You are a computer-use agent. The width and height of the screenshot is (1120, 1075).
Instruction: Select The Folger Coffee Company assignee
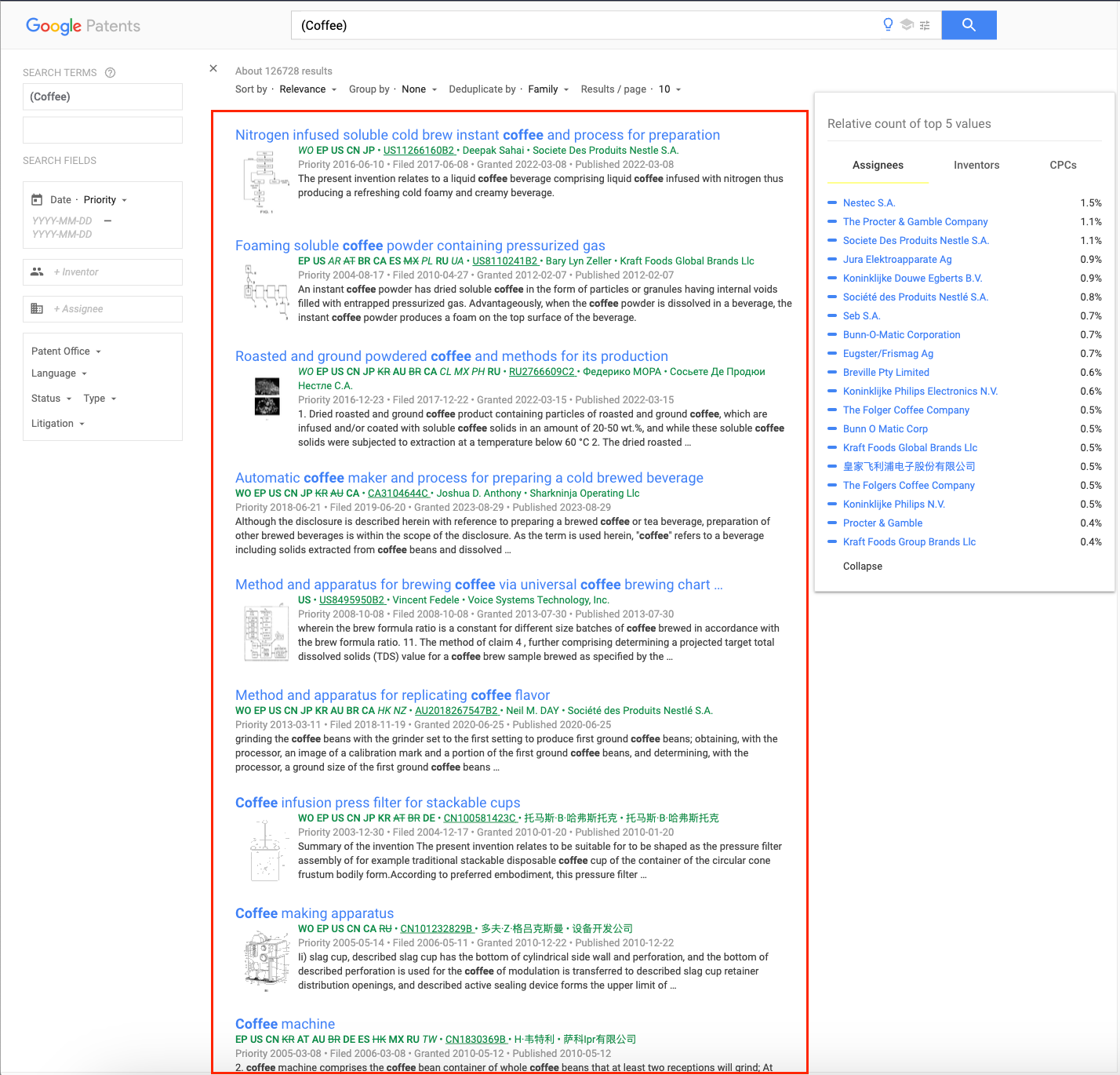906,410
